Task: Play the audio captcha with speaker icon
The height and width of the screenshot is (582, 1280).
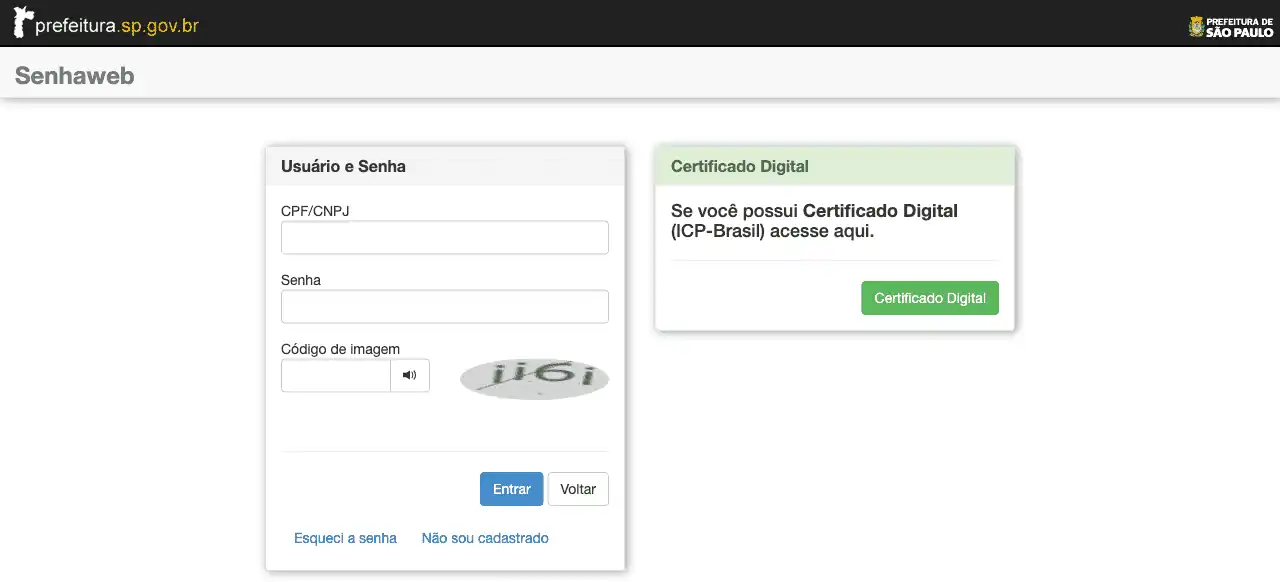Action: (x=409, y=376)
